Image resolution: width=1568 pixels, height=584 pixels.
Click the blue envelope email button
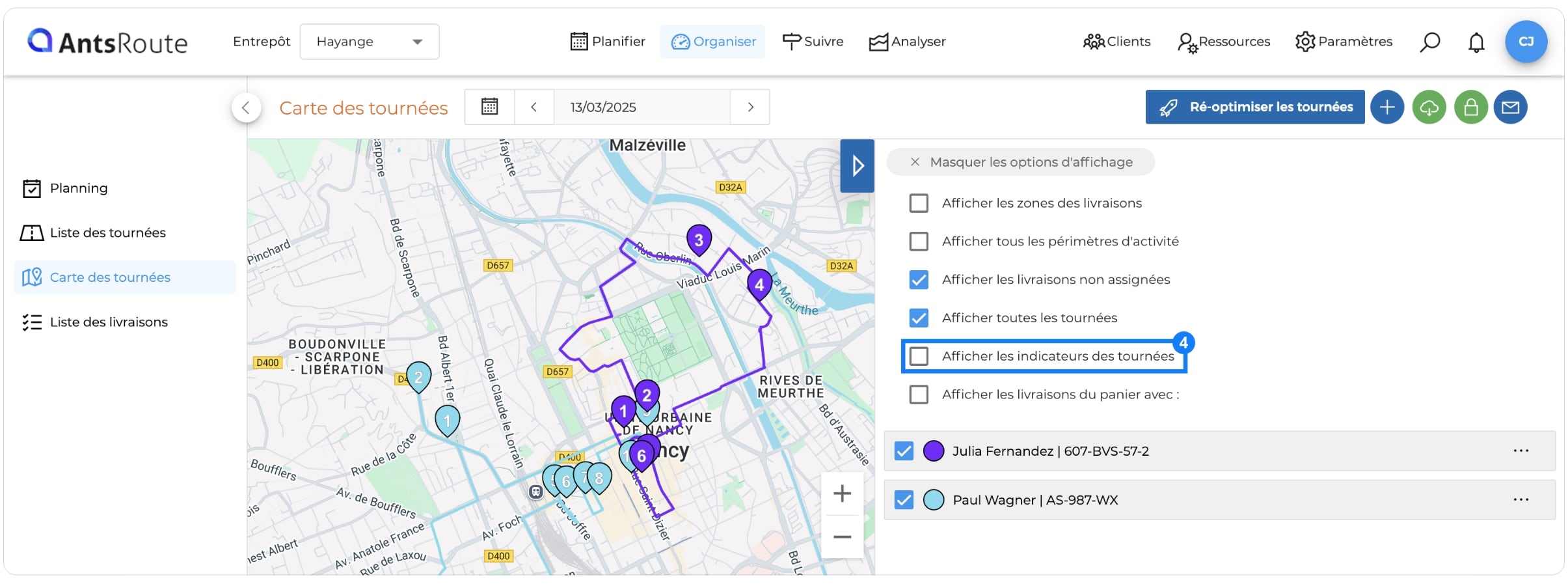(x=1511, y=107)
